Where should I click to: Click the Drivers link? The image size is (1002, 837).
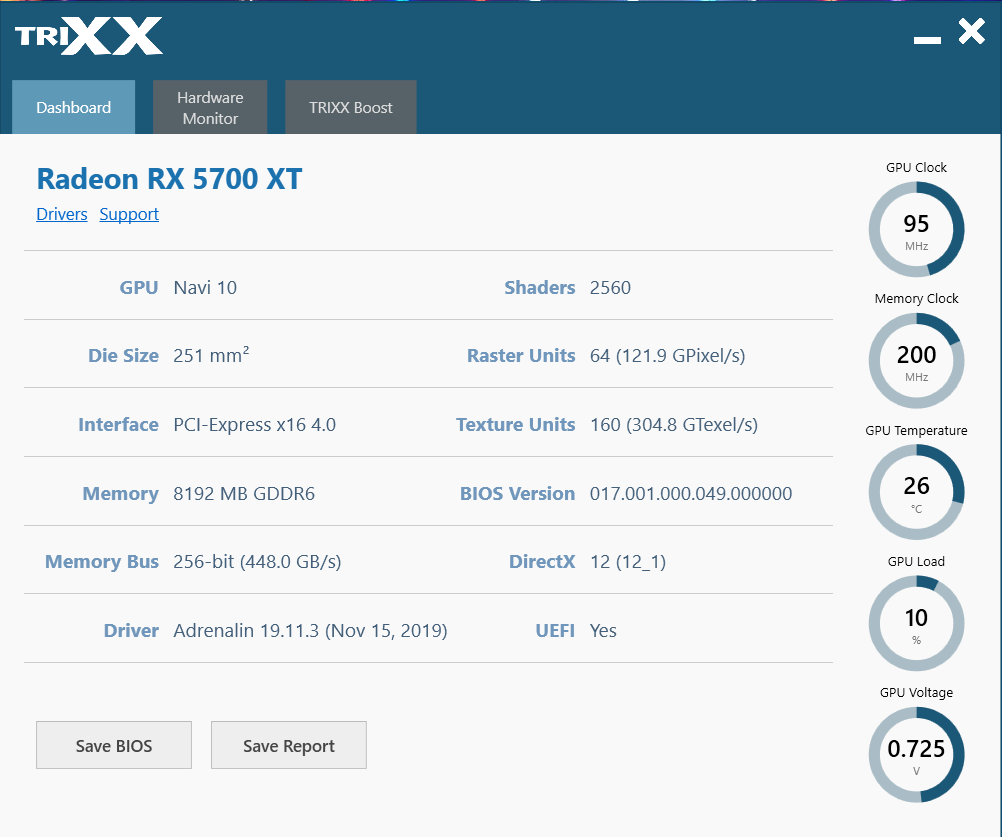pyautogui.click(x=61, y=214)
